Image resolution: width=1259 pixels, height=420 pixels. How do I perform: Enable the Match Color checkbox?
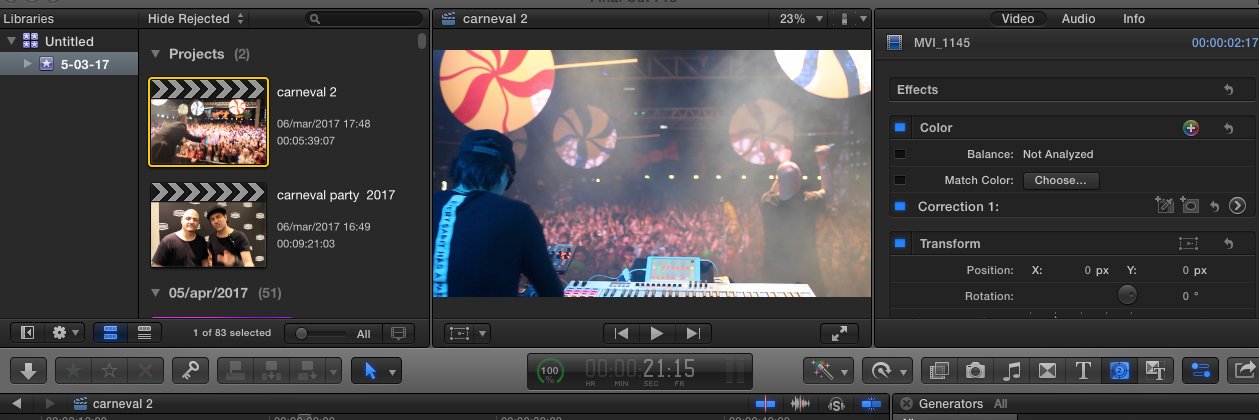pos(899,180)
